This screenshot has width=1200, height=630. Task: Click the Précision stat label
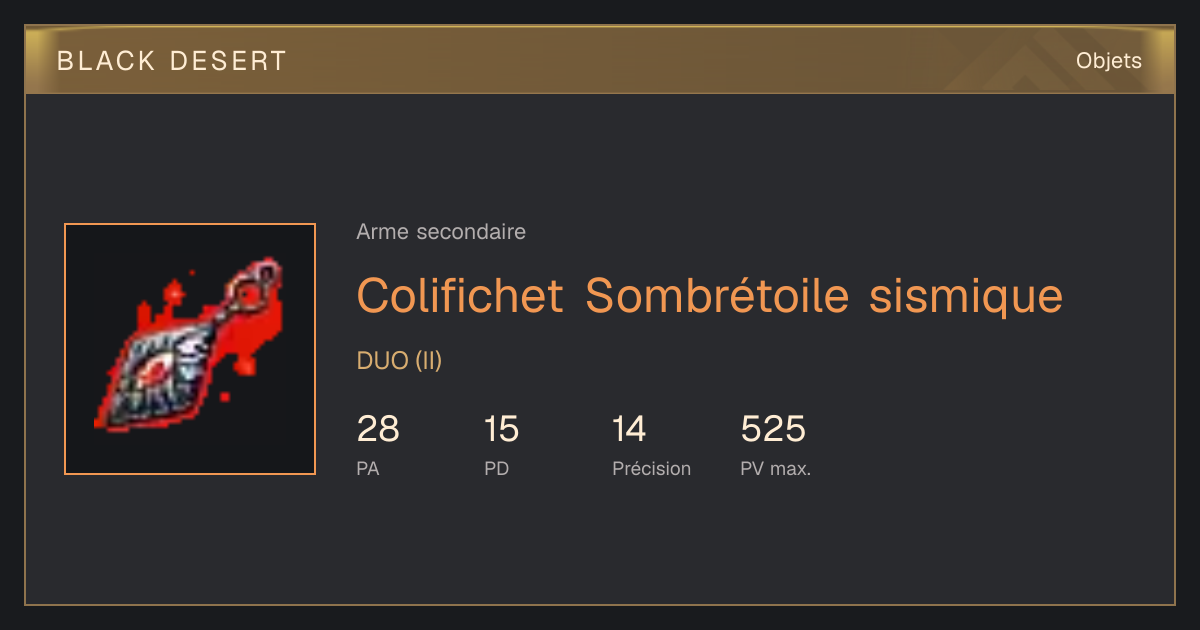651,468
